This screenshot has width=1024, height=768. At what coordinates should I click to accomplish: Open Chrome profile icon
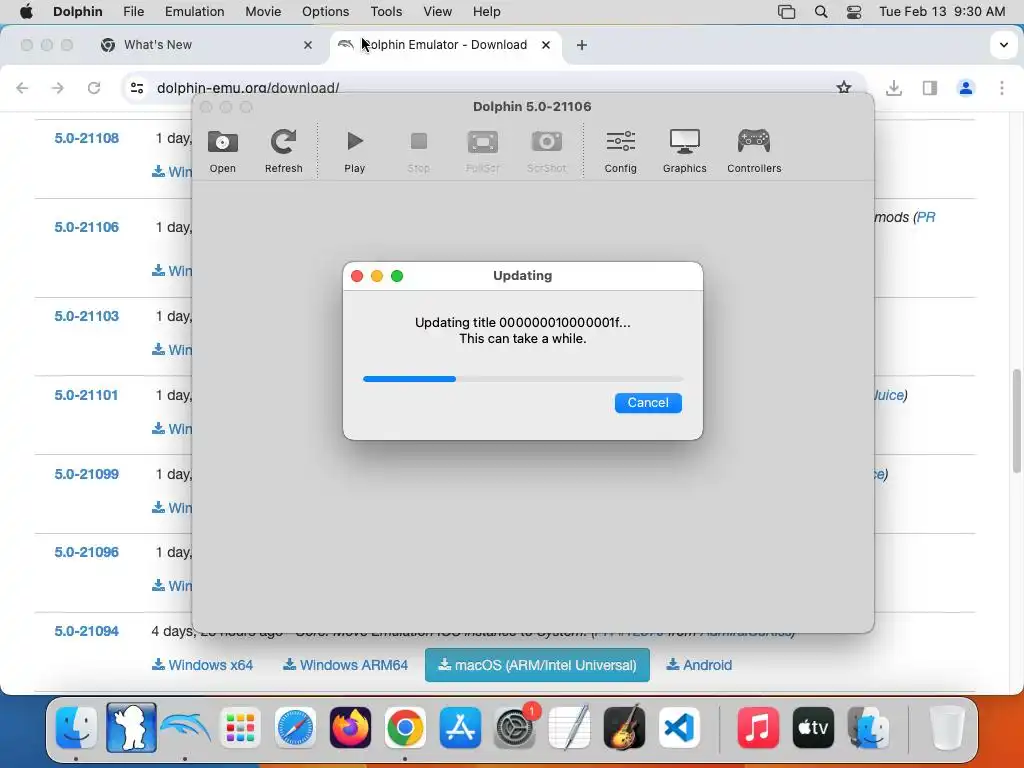coord(966,88)
